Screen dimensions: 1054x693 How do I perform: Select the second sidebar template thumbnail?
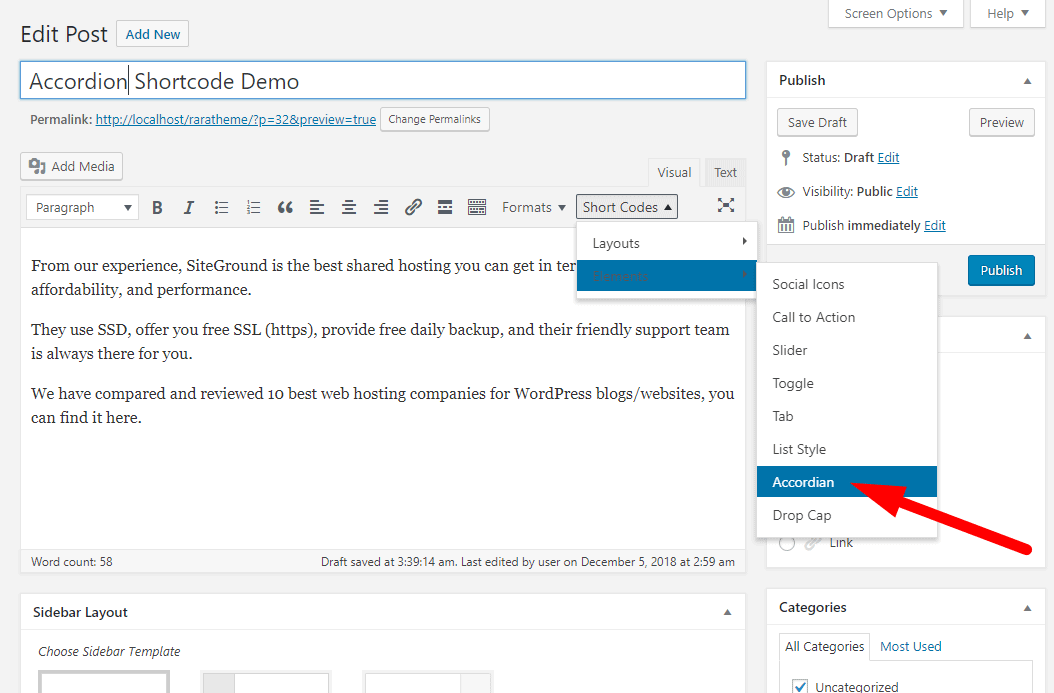click(x=266, y=682)
